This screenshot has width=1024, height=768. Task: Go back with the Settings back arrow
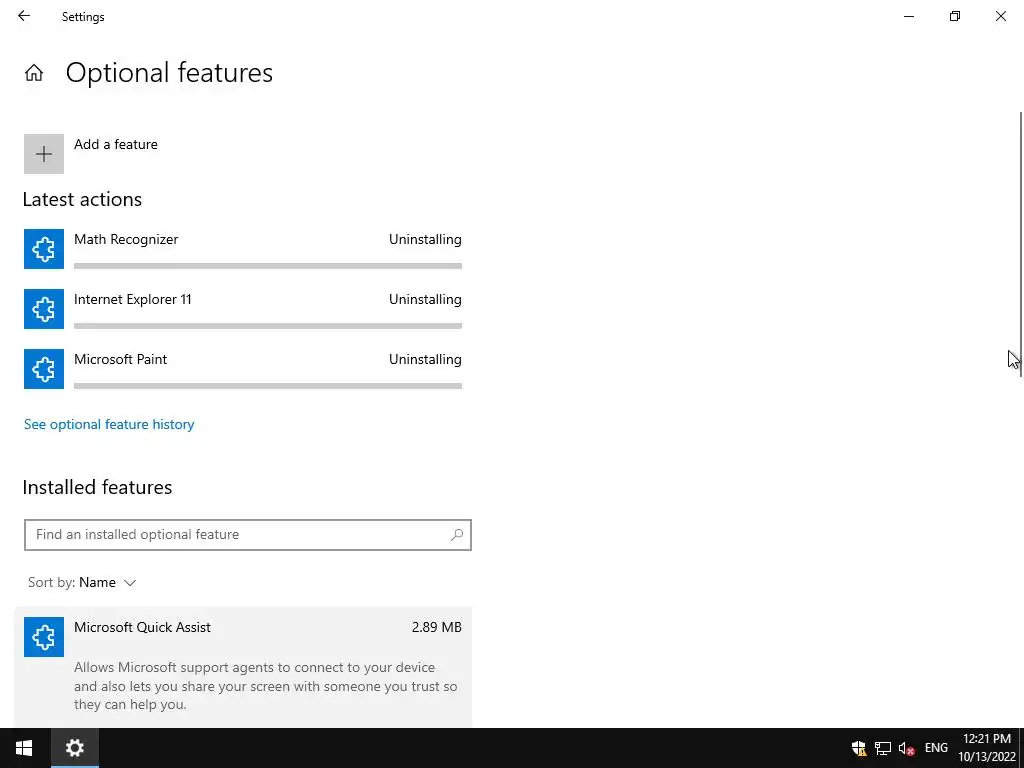[24, 16]
